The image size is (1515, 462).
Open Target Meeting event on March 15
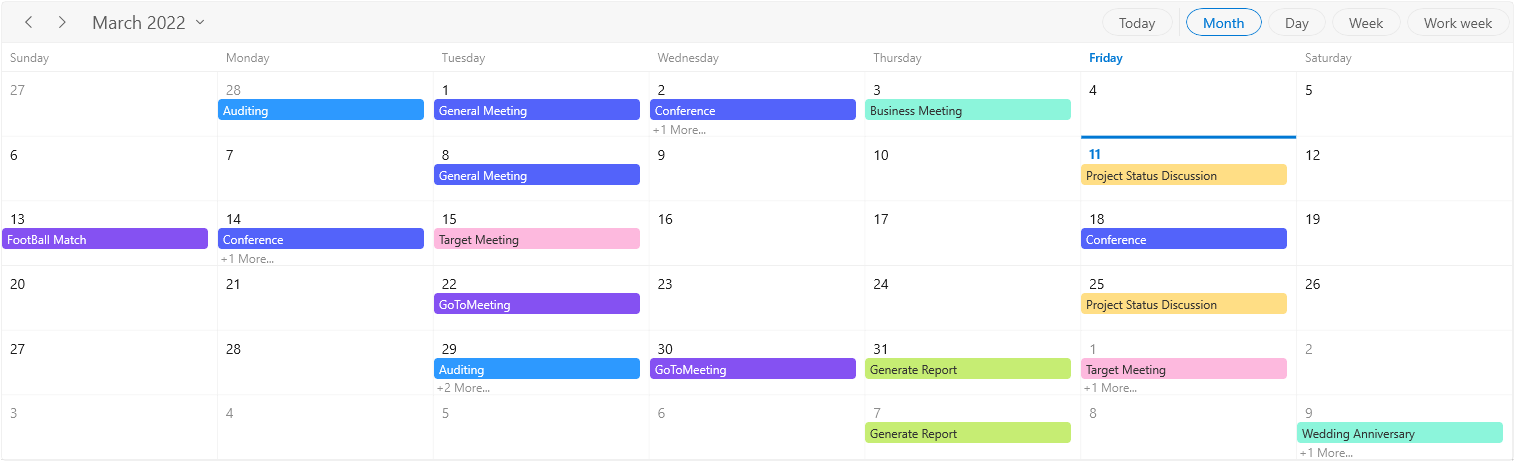pos(537,240)
